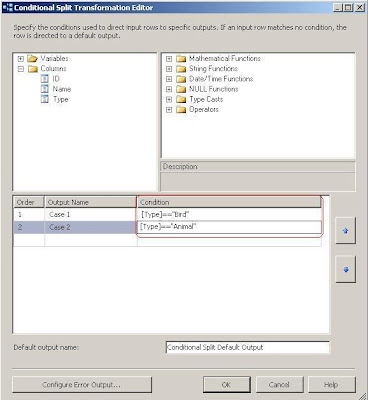The height and width of the screenshot is (400, 368).
Task: Expand Date/Time Functions node
Action: point(169,79)
